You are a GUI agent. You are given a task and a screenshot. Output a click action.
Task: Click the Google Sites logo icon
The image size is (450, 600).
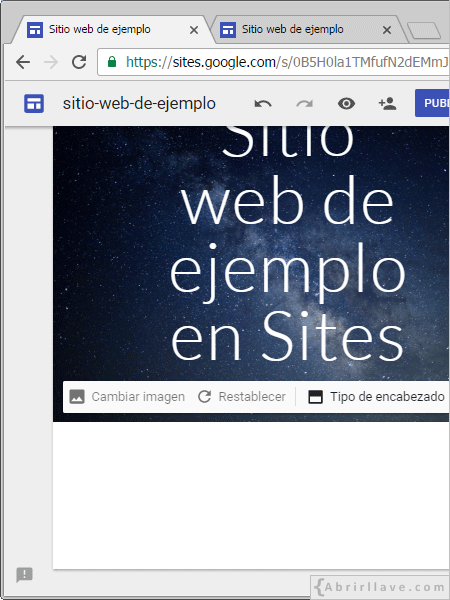(x=34, y=104)
